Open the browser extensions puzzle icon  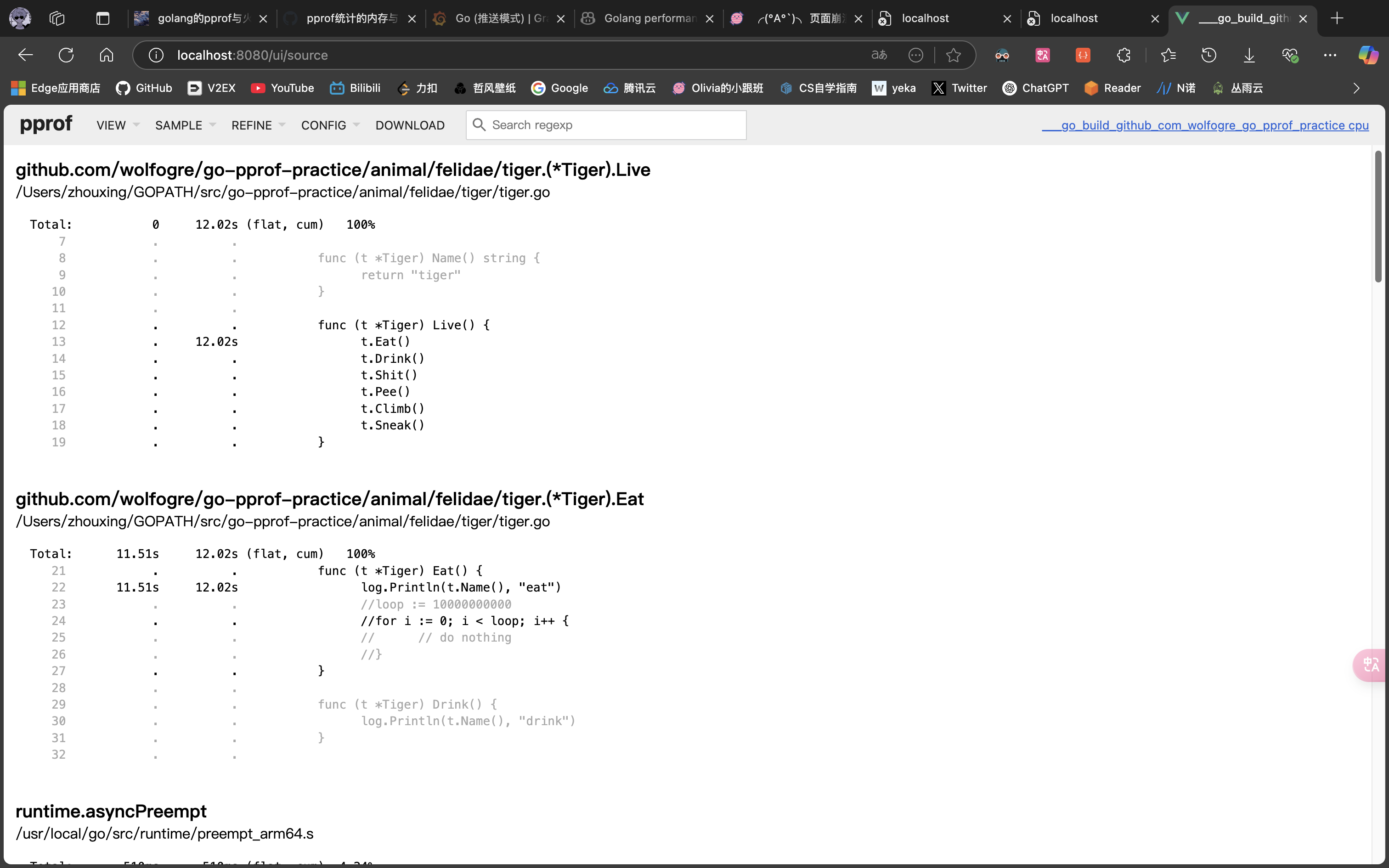1123,55
